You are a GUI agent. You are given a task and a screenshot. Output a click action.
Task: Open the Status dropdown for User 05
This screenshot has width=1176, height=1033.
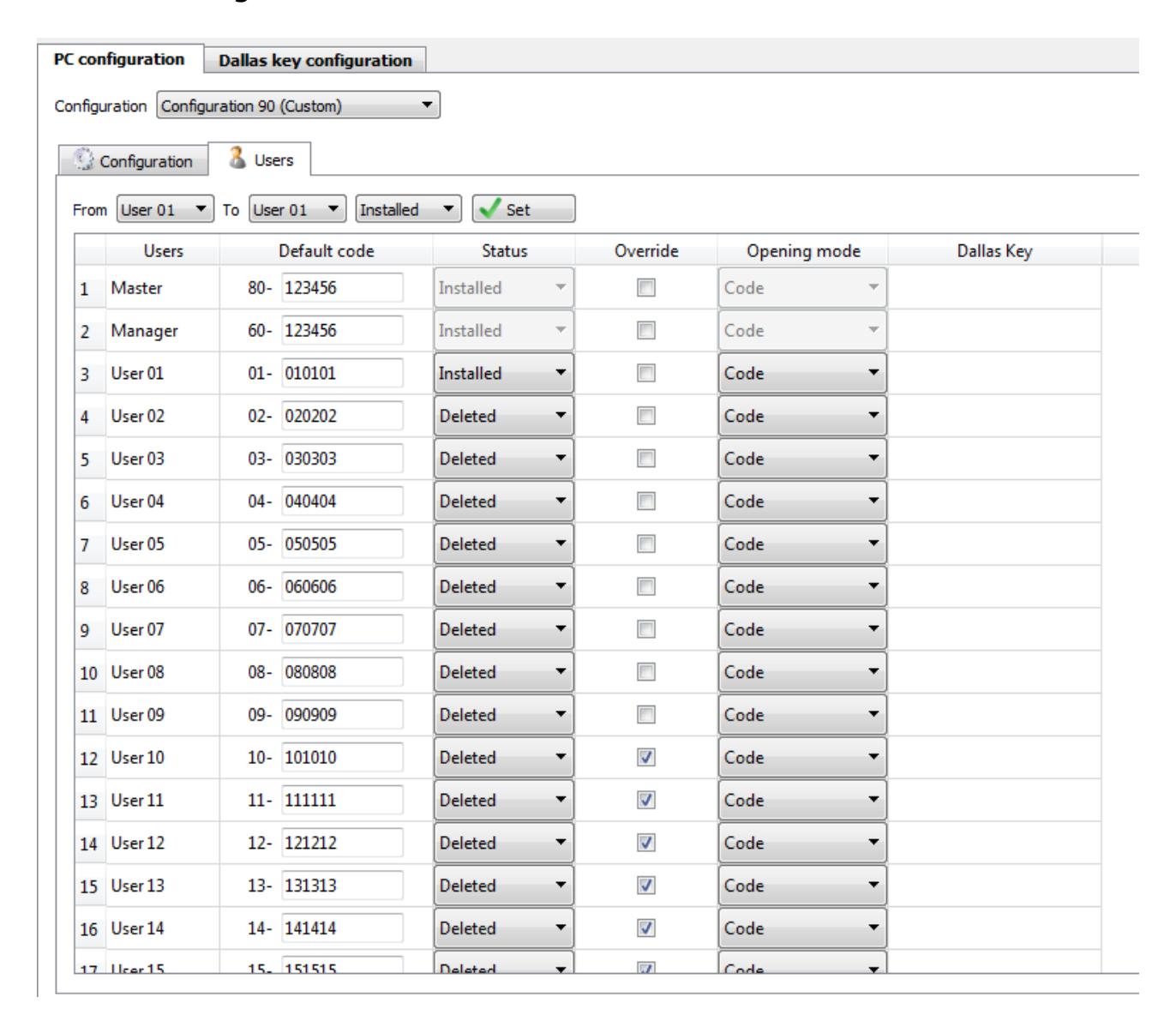(x=504, y=544)
